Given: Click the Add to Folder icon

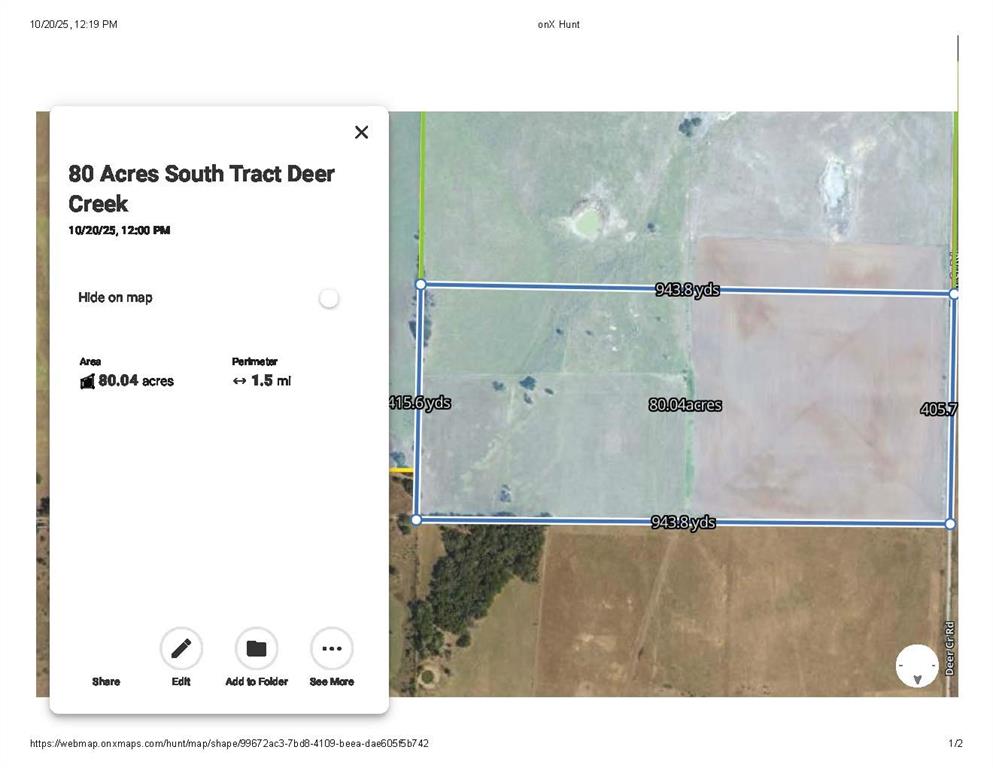Looking at the screenshot, I should coord(256,649).
